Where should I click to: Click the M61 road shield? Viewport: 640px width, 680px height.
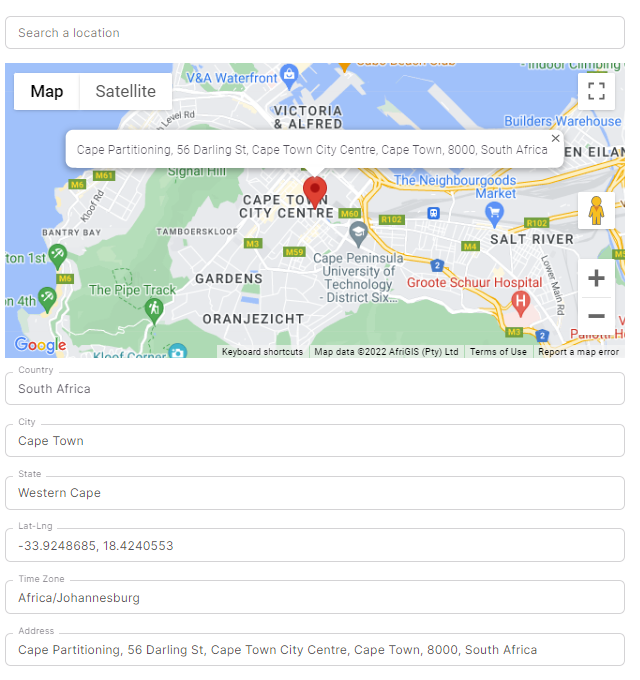click(104, 175)
